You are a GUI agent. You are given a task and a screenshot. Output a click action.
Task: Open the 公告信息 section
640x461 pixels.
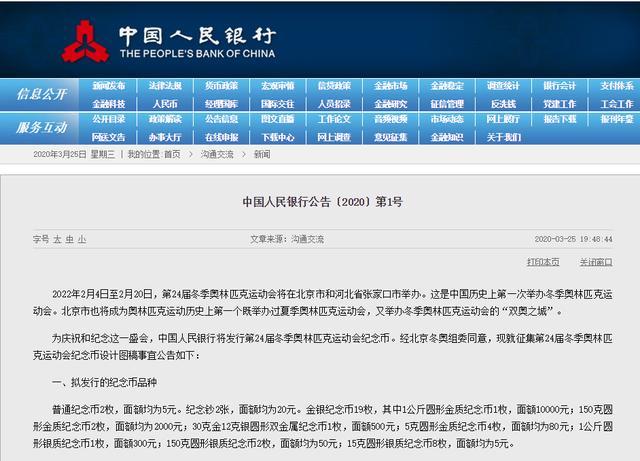click(221, 119)
